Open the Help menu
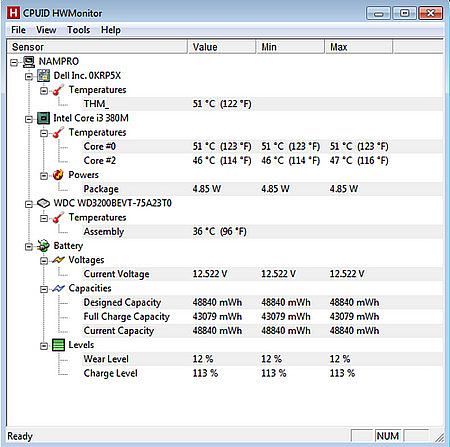 pyautogui.click(x=111, y=30)
